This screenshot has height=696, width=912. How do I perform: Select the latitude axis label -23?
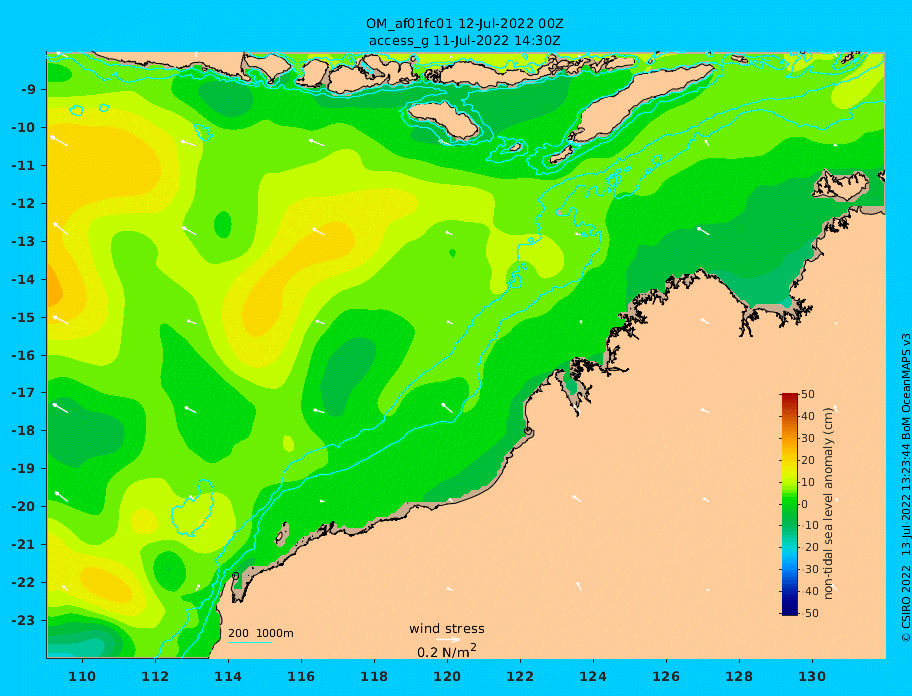coord(24,620)
